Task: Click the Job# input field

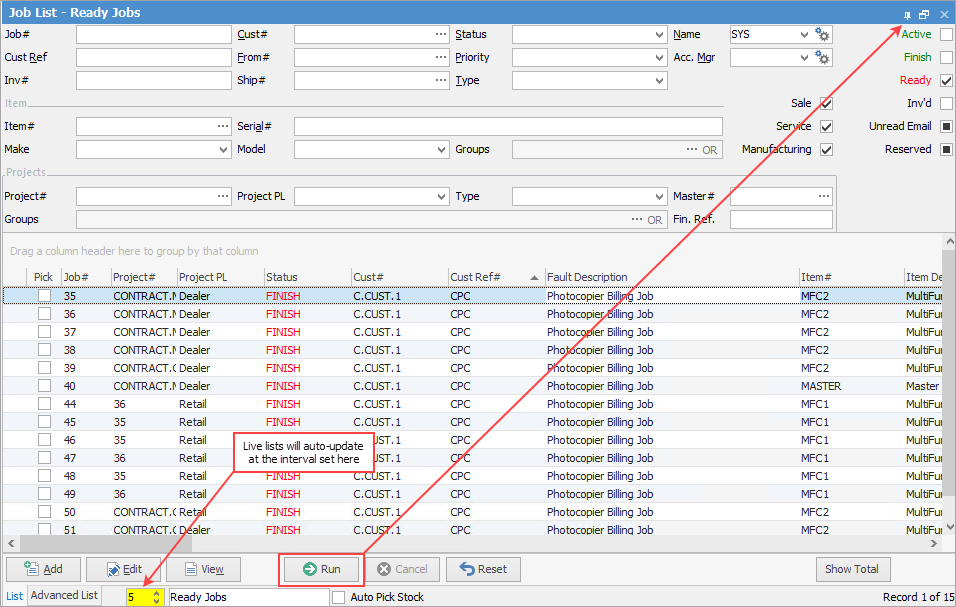Action: click(x=153, y=35)
